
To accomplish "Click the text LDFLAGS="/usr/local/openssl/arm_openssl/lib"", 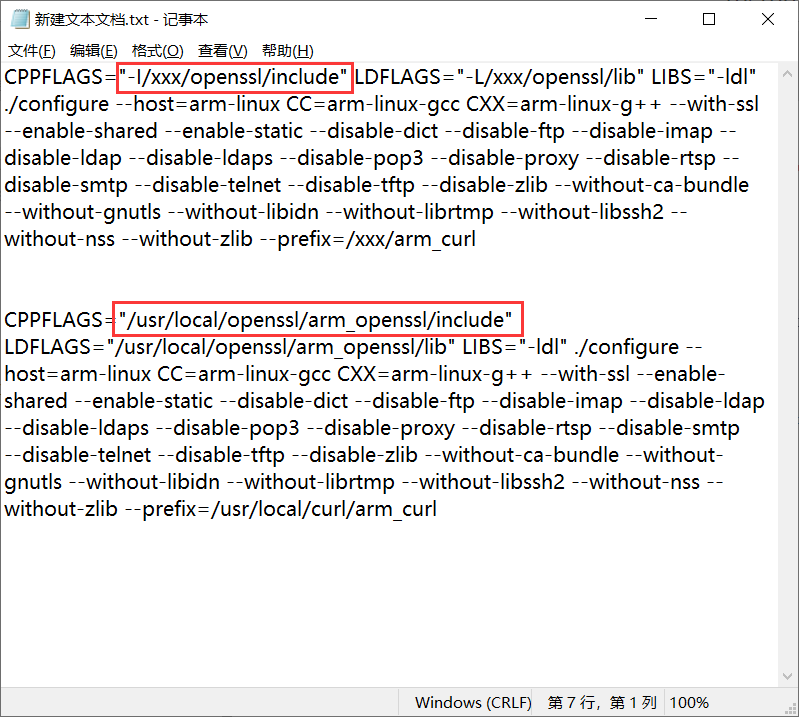I will pos(230,348).
